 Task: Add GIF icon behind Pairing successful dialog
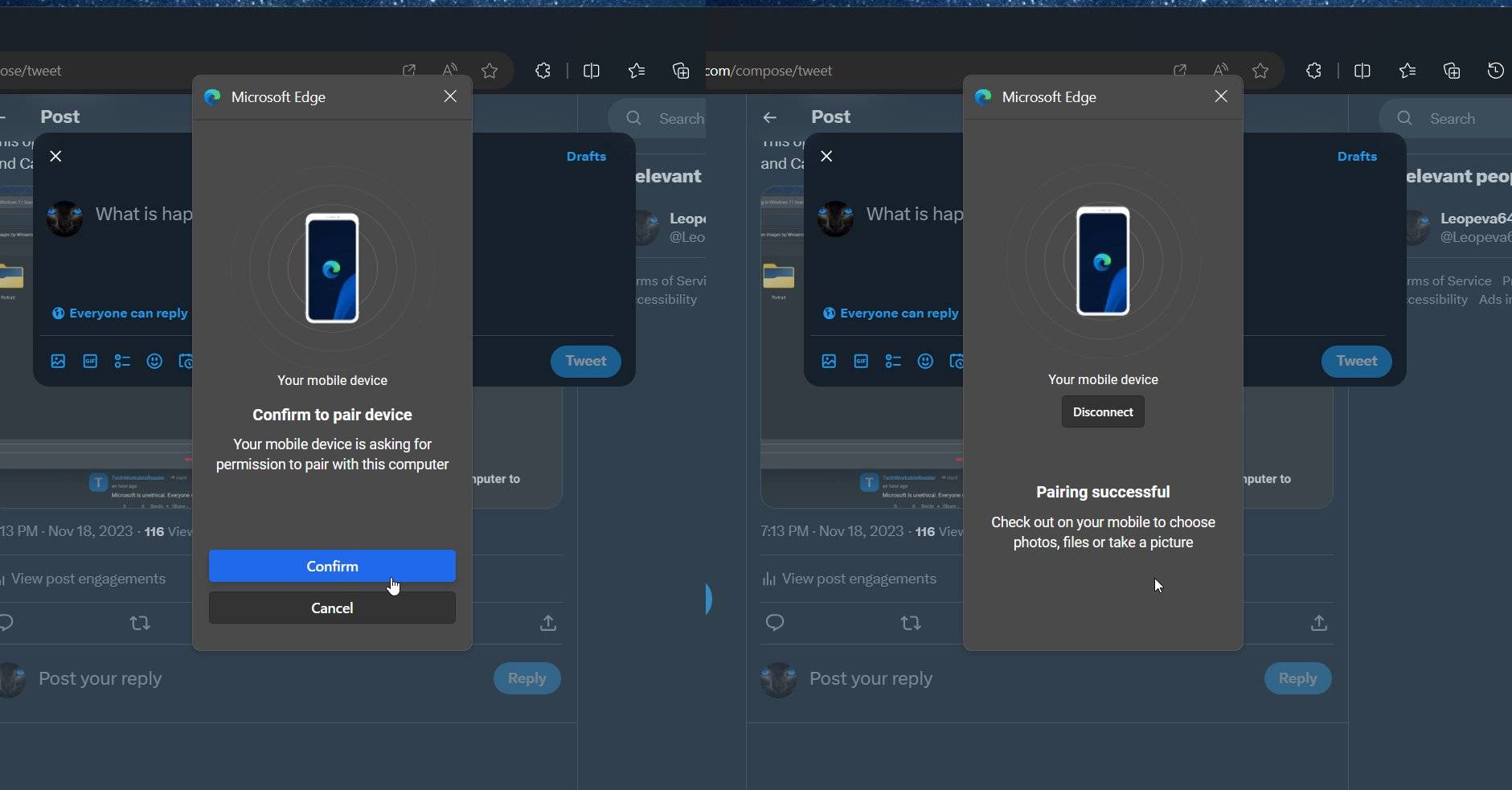(861, 362)
